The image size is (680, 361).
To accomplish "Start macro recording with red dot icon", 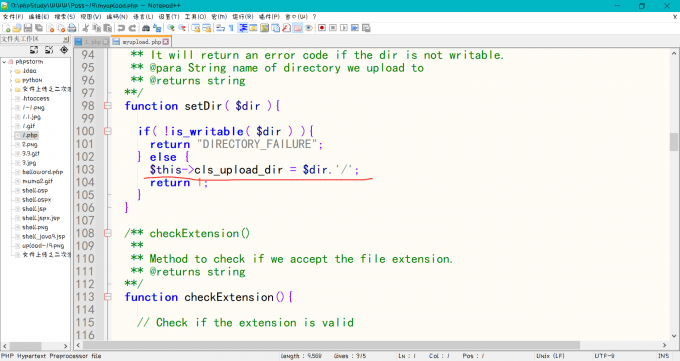I will [322, 28].
